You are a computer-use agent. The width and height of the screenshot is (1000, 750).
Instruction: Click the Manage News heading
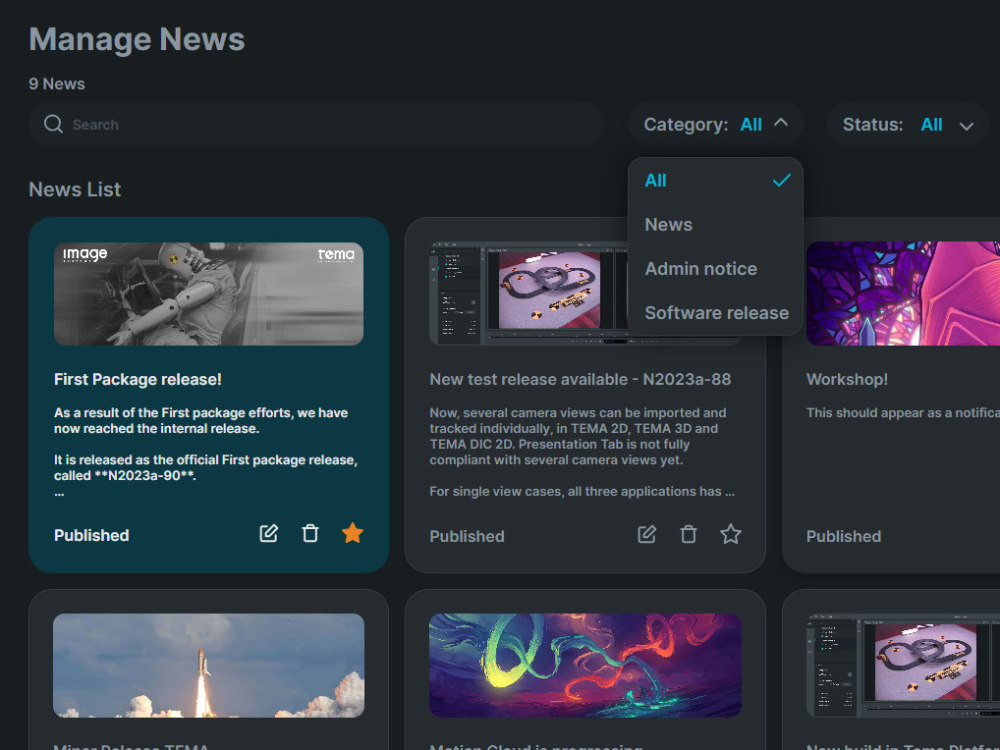click(136, 39)
